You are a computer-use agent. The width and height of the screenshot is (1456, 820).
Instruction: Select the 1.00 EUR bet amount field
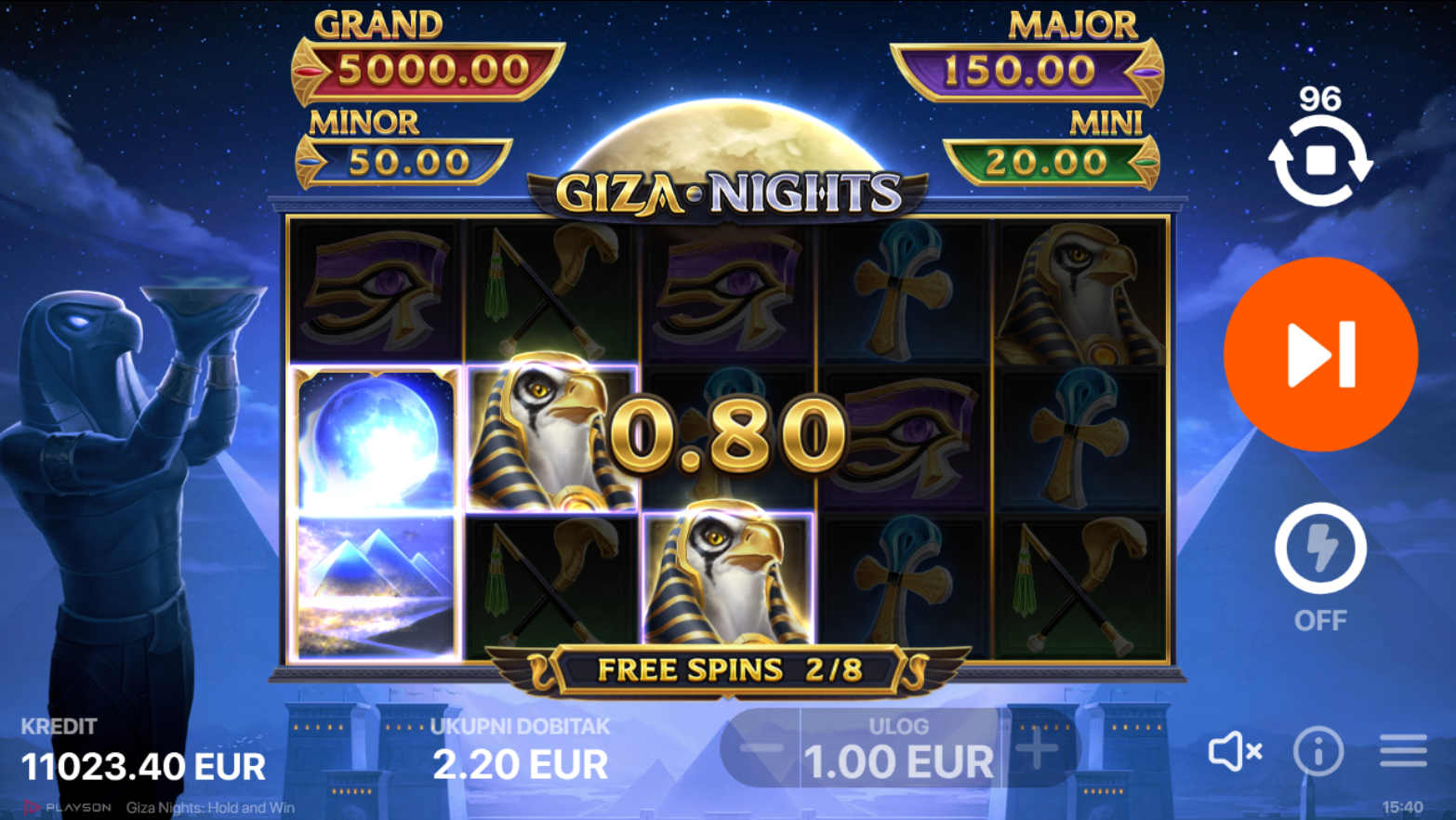[899, 749]
